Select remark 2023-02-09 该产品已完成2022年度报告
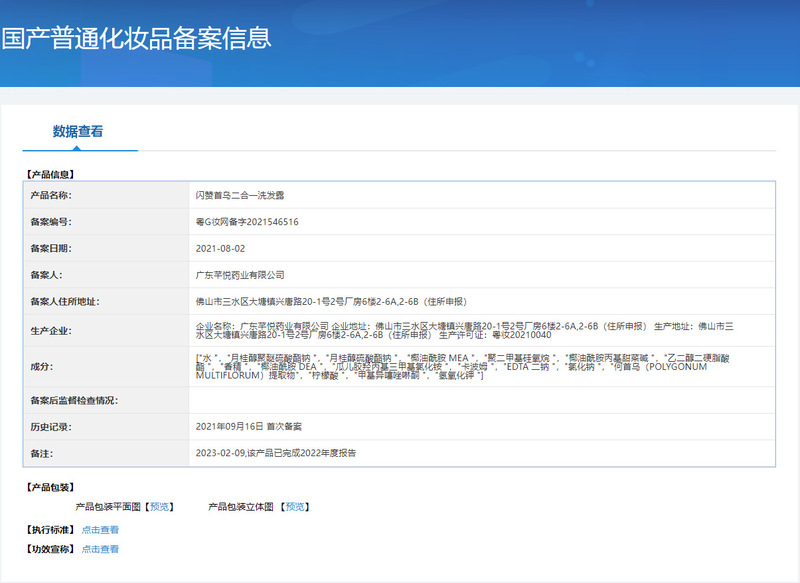This screenshot has height=583, width=800. (x=276, y=453)
